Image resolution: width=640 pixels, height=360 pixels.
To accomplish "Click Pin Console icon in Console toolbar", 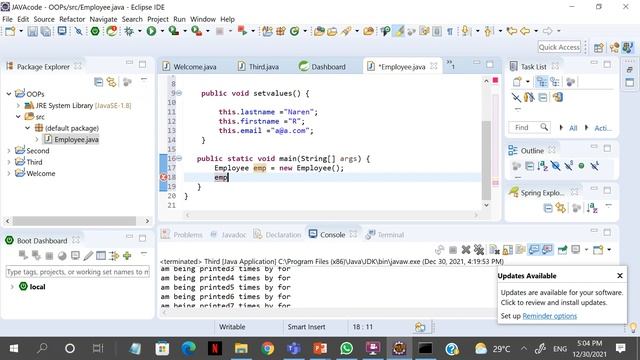I will (x=562, y=249).
